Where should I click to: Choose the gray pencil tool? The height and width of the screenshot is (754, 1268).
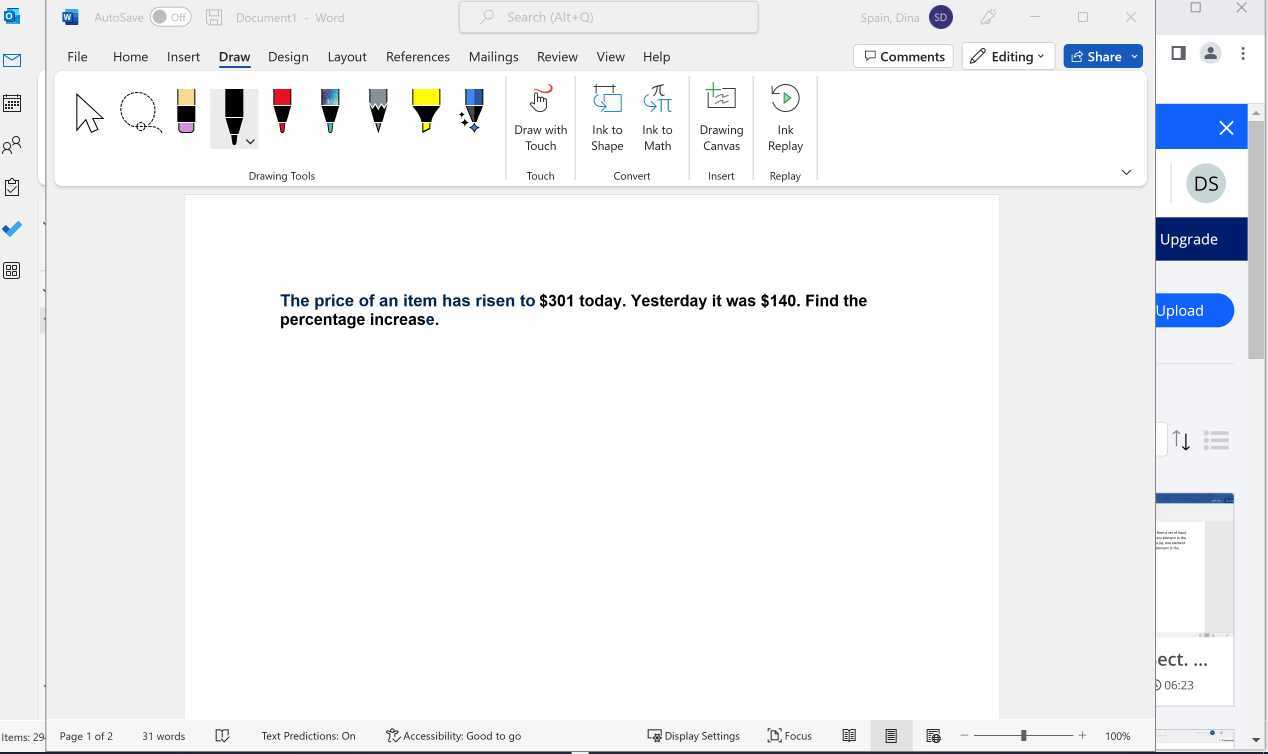[378, 111]
